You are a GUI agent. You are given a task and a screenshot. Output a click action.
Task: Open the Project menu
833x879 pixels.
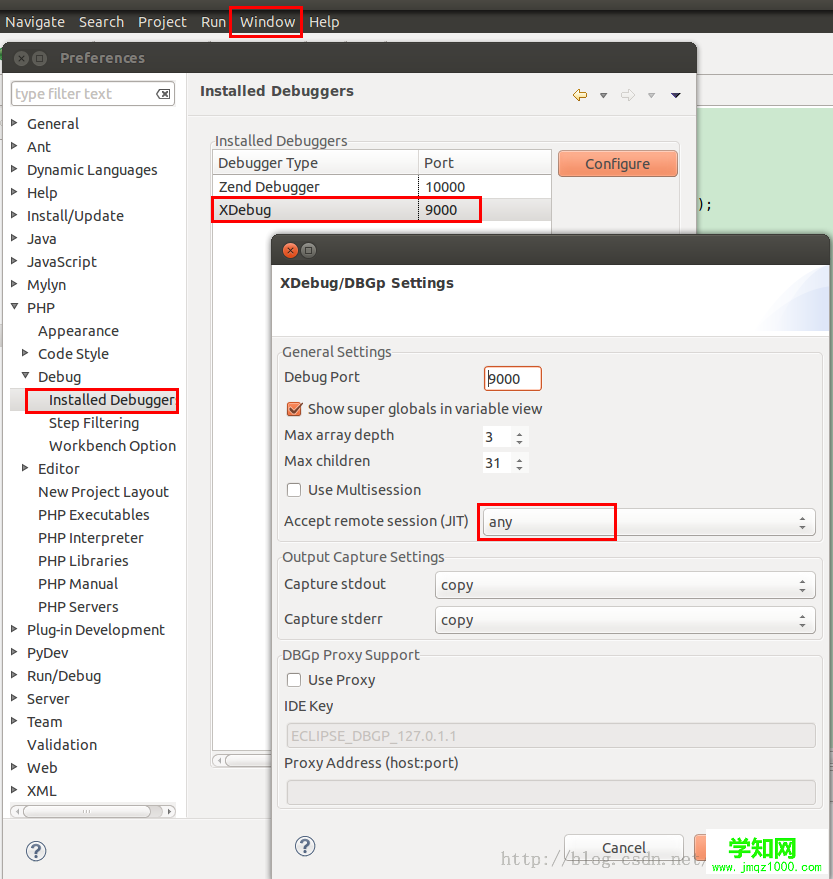pos(162,22)
